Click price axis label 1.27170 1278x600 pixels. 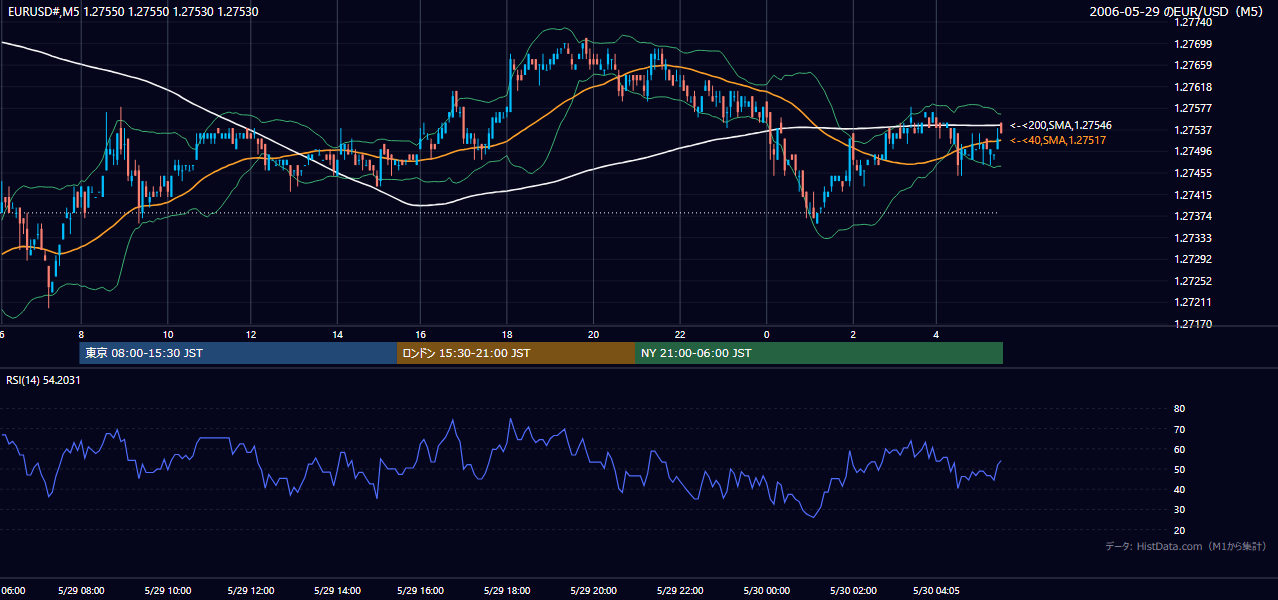coord(1193,324)
